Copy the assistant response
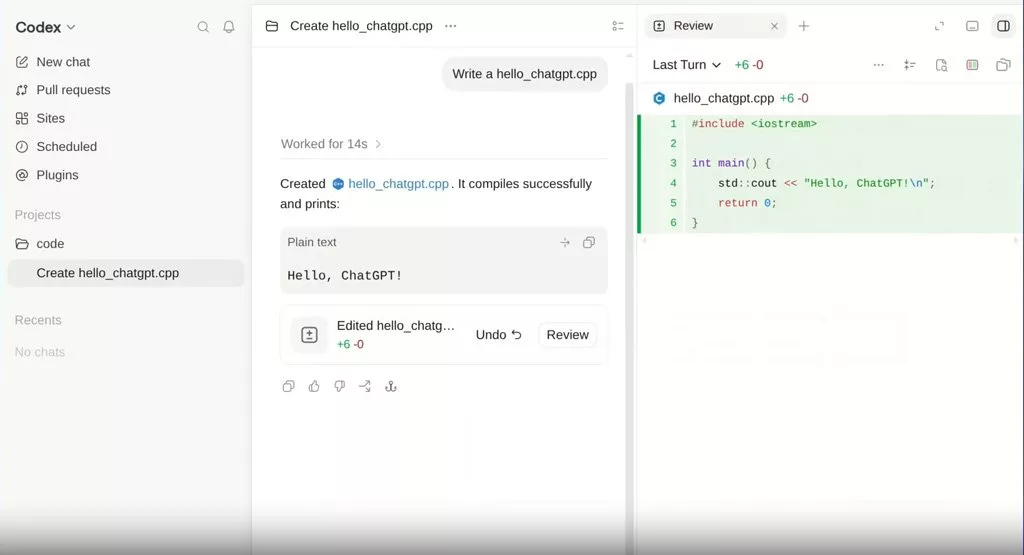This screenshot has width=1024, height=555. pos(288,387)
